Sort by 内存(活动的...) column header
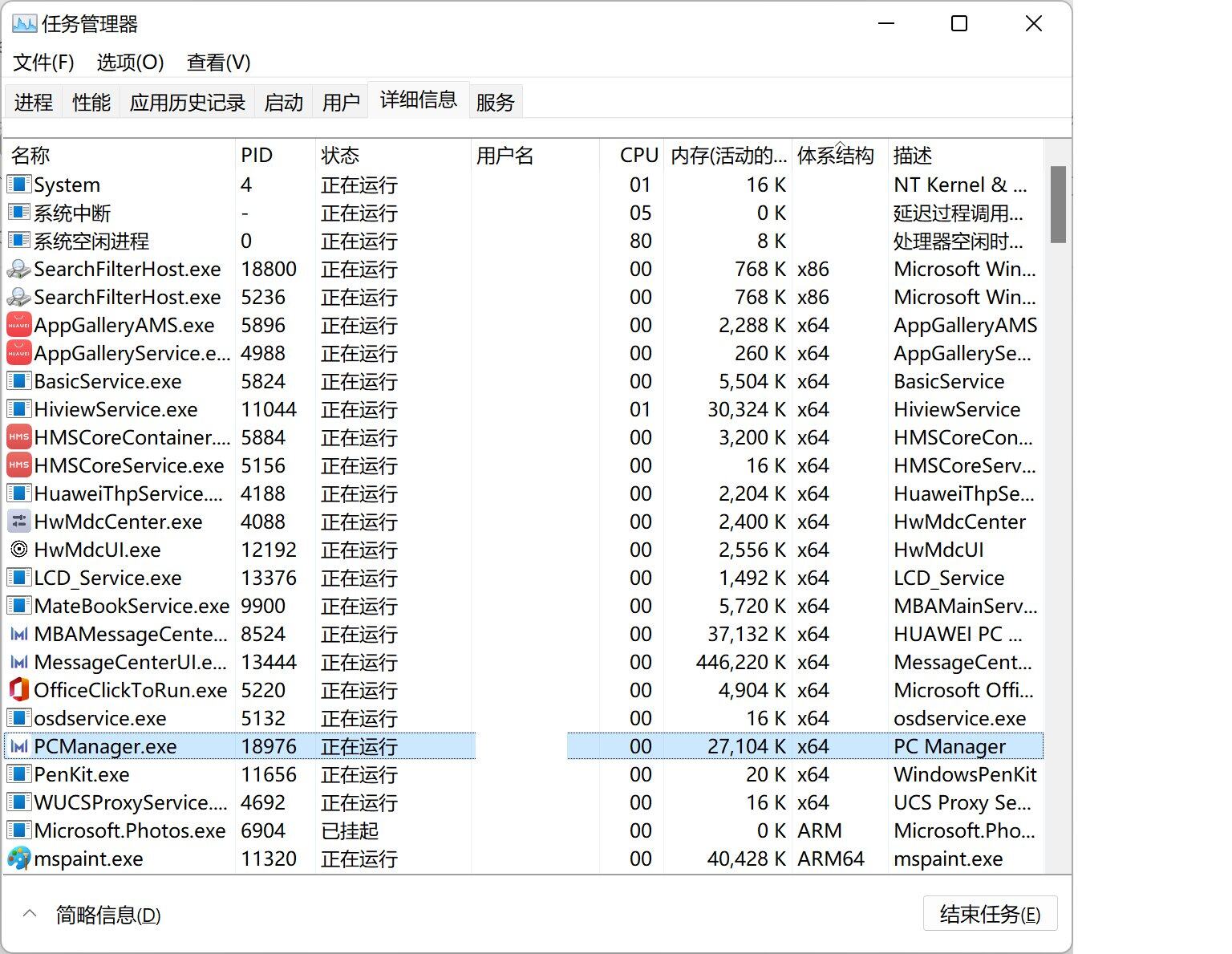Screen dimensions: 1232x954 [728, 156]
